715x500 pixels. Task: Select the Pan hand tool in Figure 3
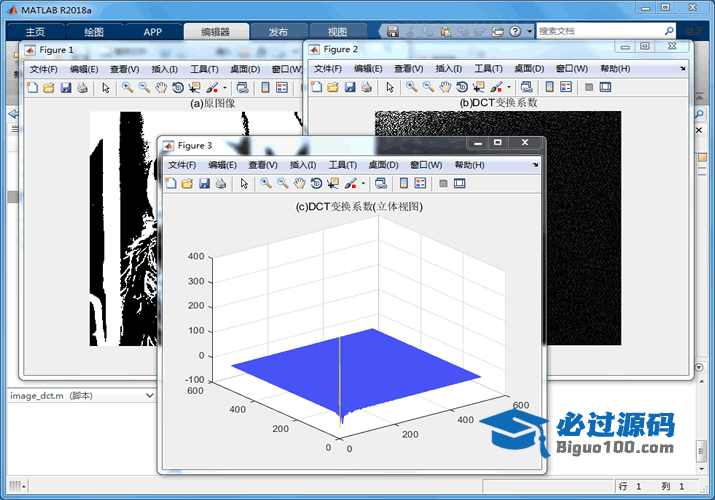pos(299,184)
